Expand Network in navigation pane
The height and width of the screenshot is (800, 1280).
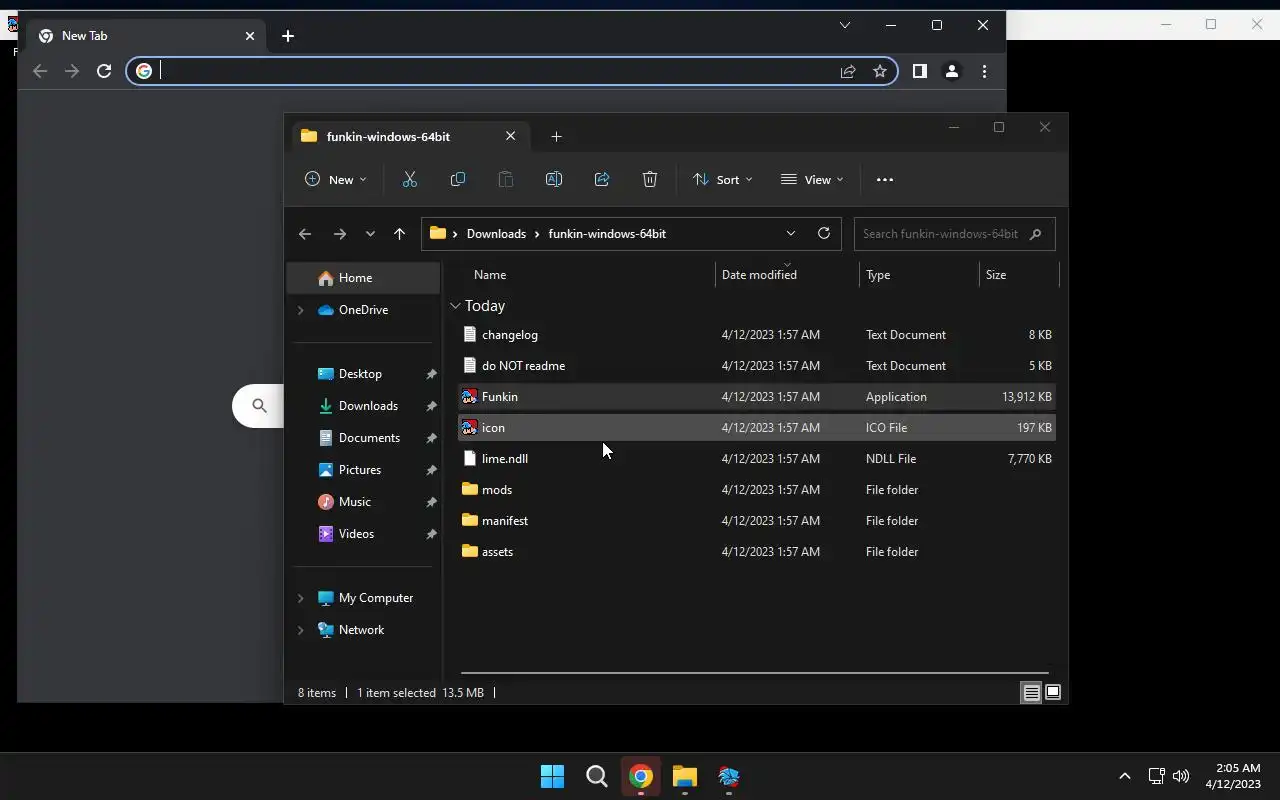[300, 630]
